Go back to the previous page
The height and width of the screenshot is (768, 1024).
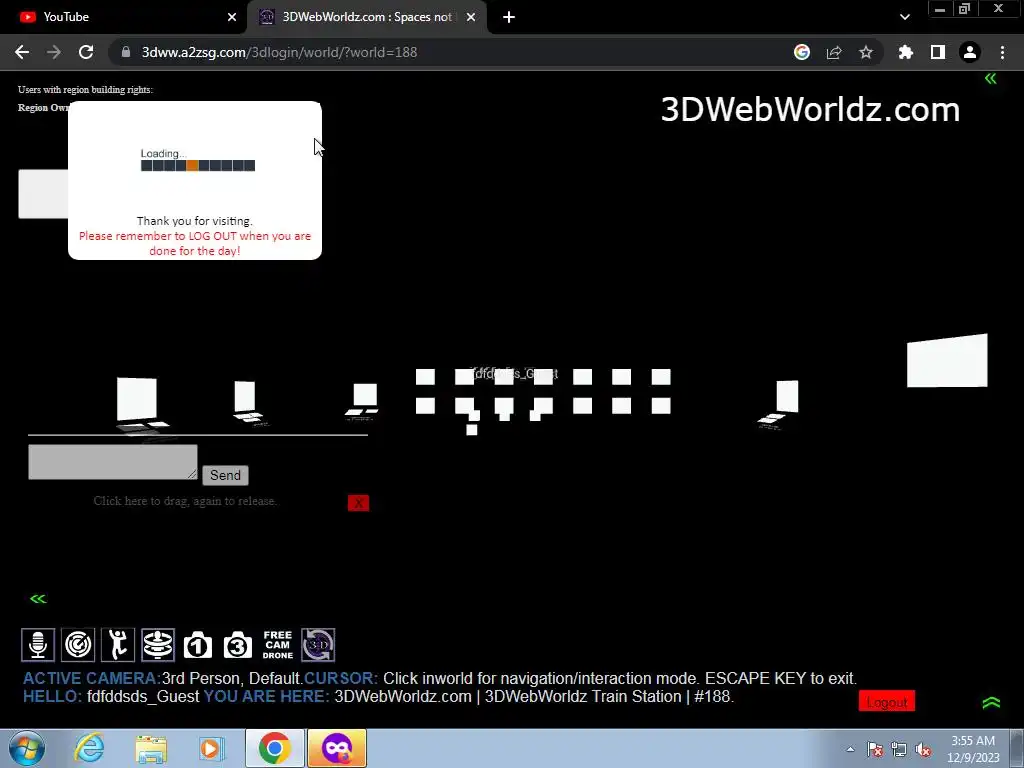(22, 52)
